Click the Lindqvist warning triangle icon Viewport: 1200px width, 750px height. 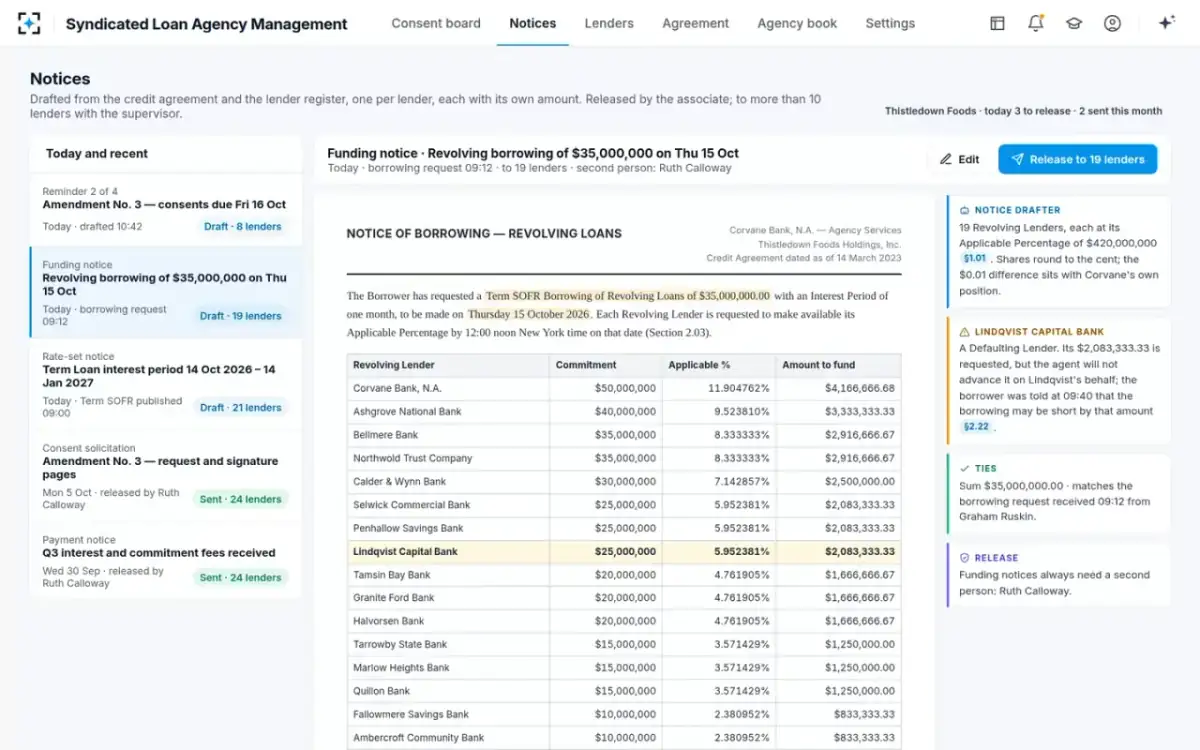tap(964, 331)
